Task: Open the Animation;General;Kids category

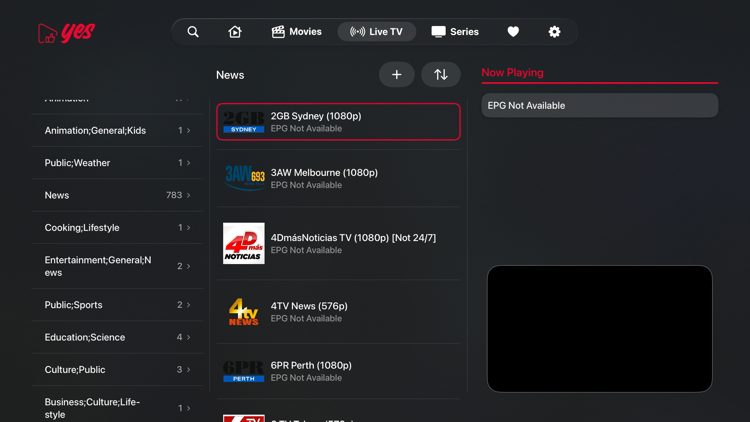Action: pos(118,130)
